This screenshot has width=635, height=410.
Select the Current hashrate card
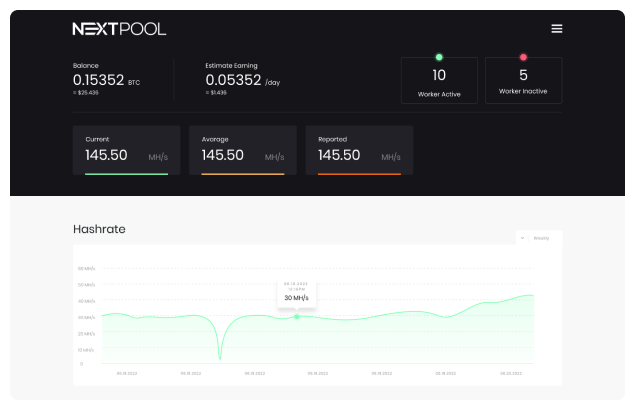(x=126, y=150)
